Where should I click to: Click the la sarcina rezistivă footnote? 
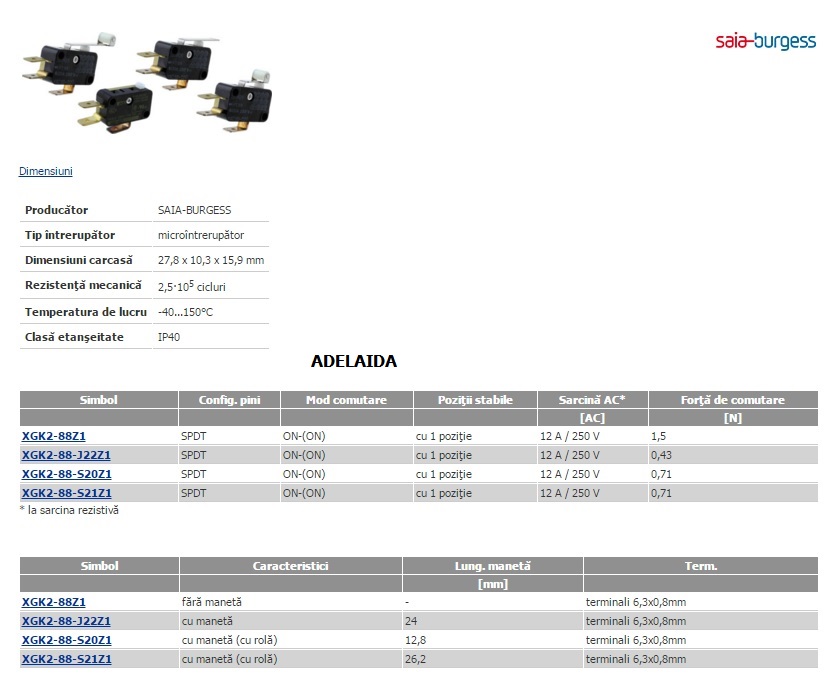coord(69,510)
